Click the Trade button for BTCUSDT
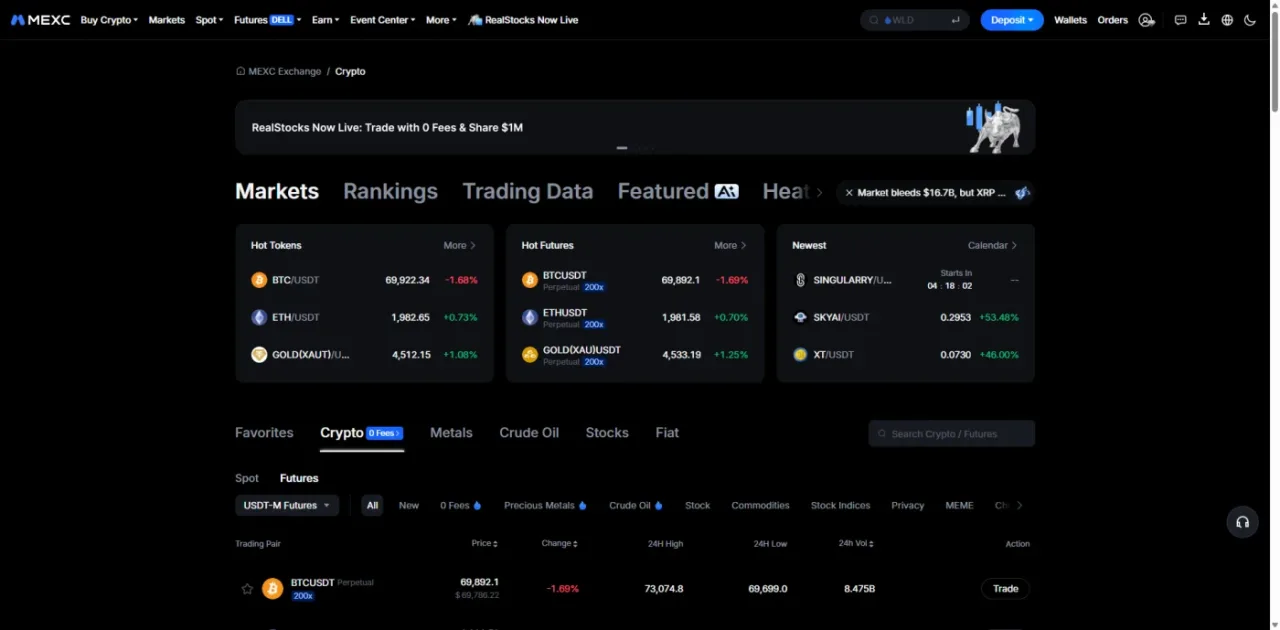The width and height of the screenshot is (1280, 630). click(1005, 589)
